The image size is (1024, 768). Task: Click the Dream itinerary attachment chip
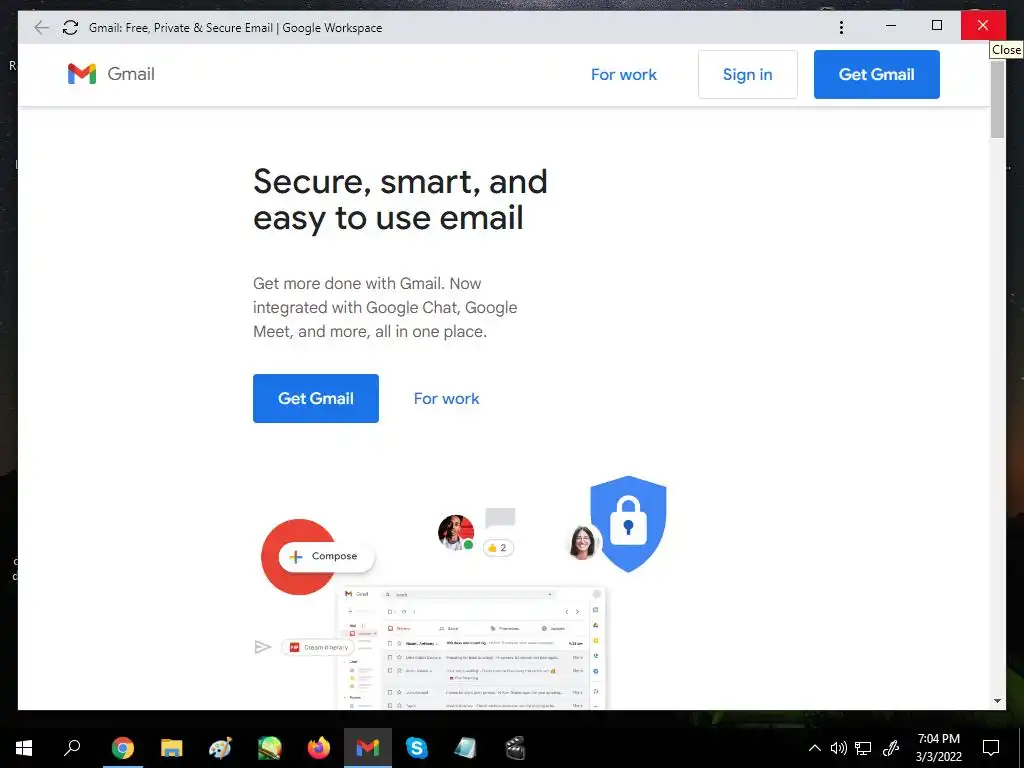click(x=318, y=647)
